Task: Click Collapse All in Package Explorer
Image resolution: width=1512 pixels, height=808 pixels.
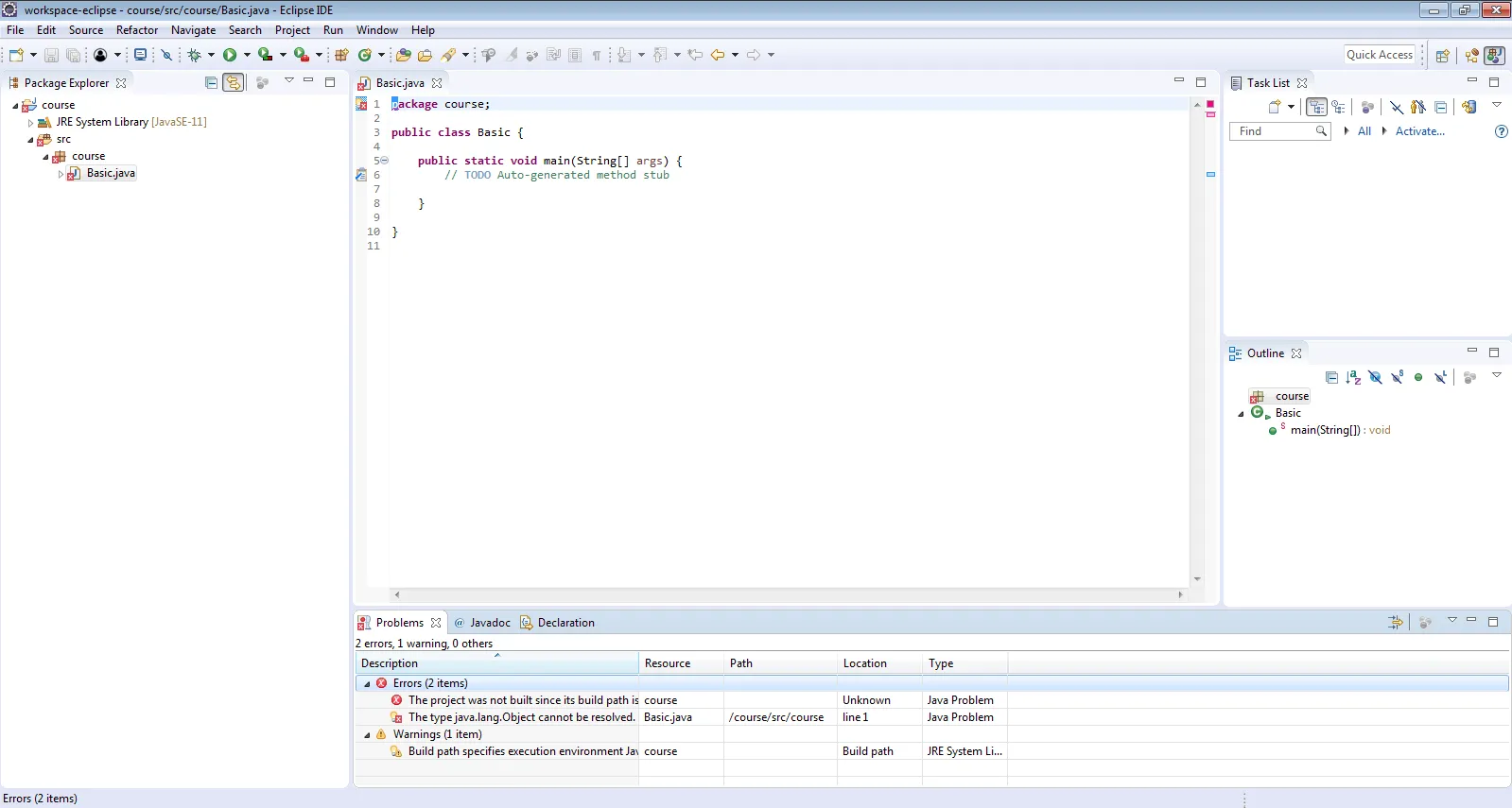Action: [211, 83]
